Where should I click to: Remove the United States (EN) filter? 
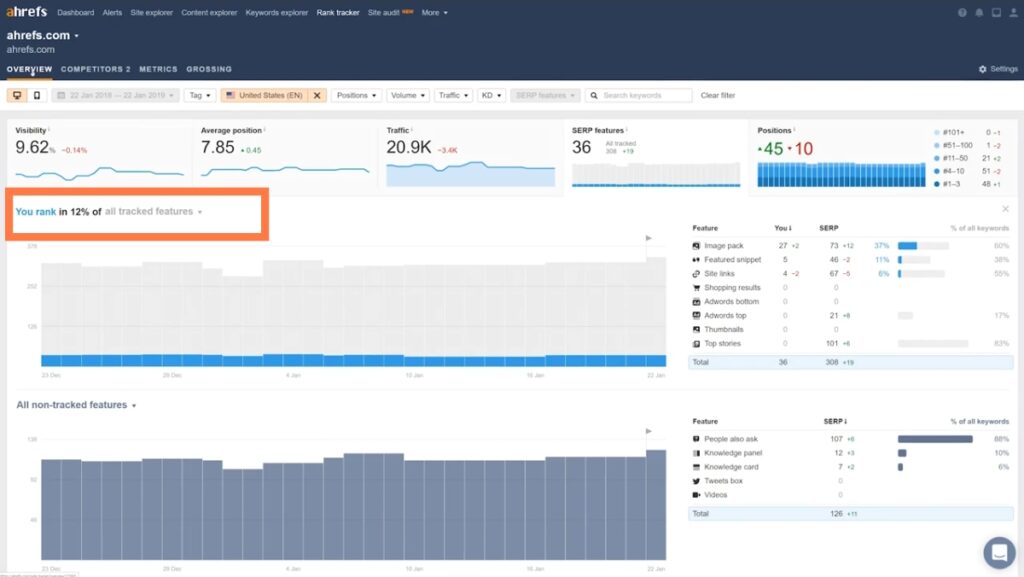click(317, 95)
